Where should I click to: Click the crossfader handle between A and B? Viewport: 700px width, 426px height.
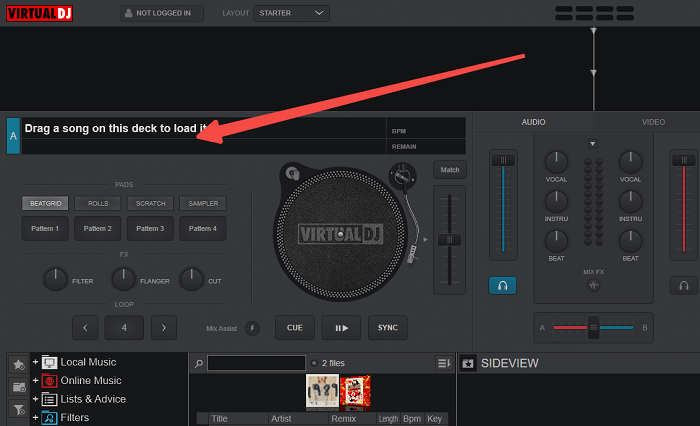593,327
